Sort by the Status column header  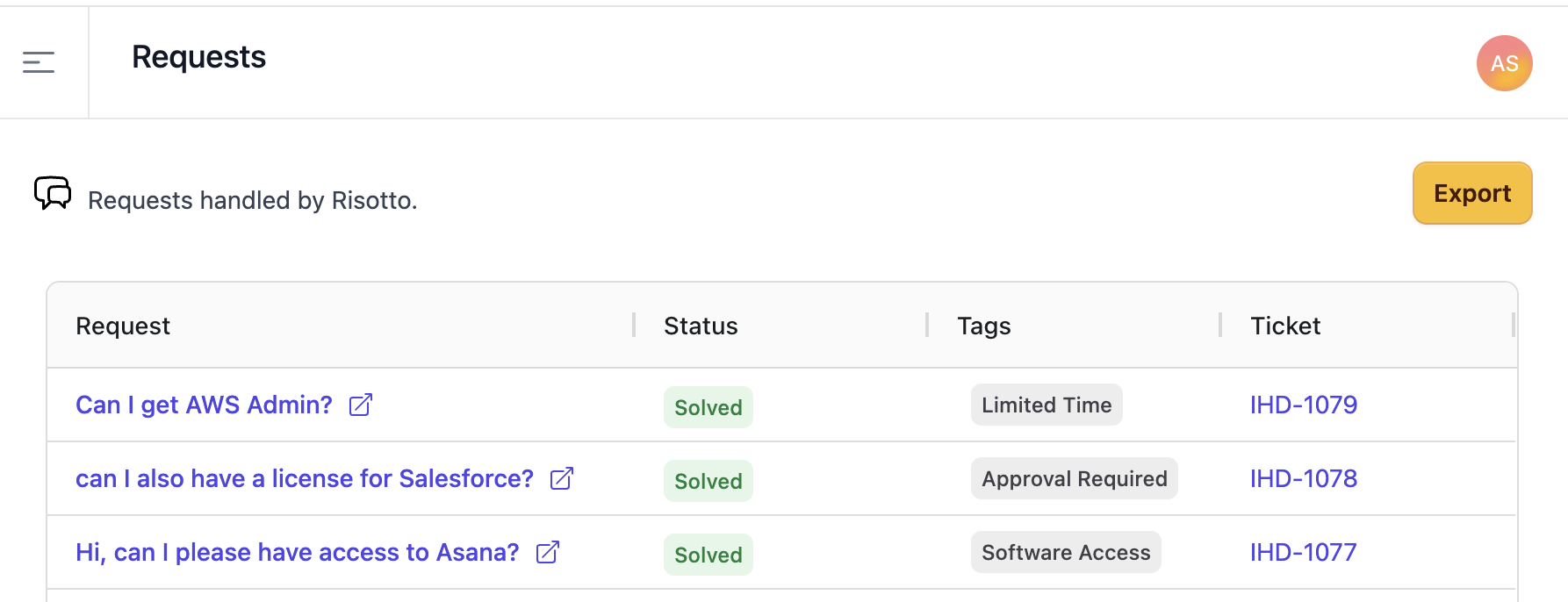coord(701,326)
